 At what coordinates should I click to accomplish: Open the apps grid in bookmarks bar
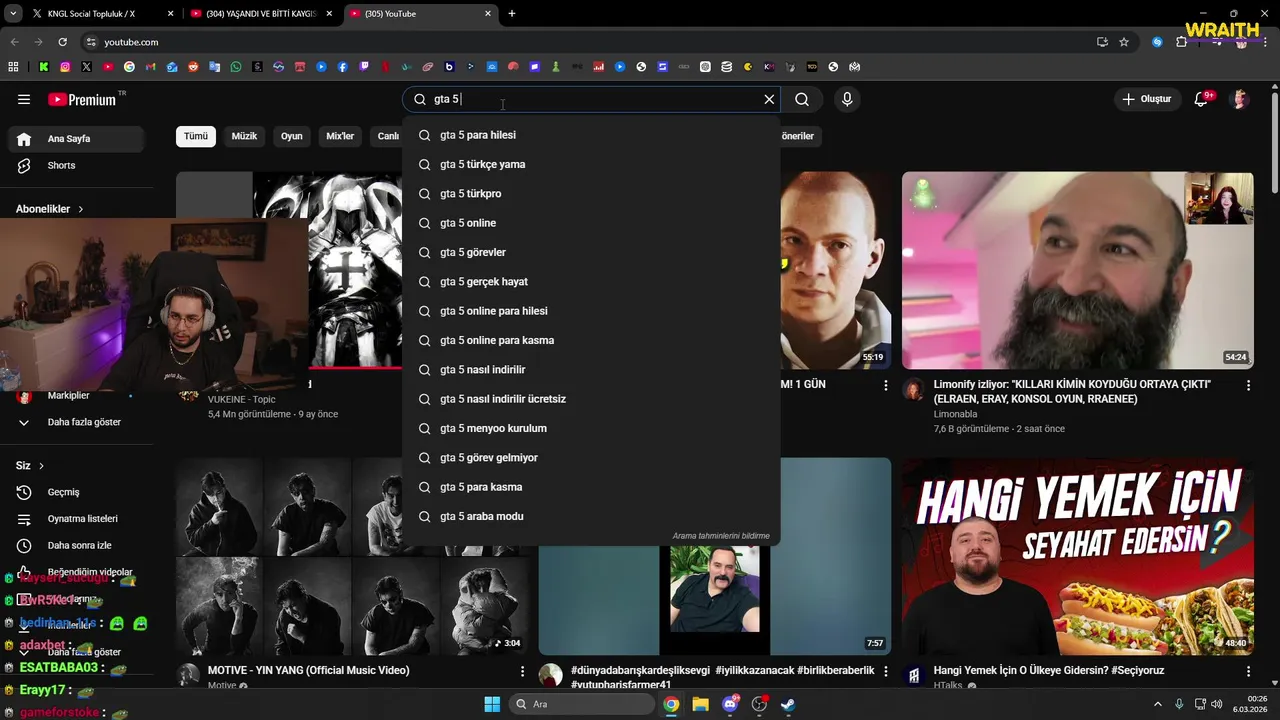coord(13,67)
